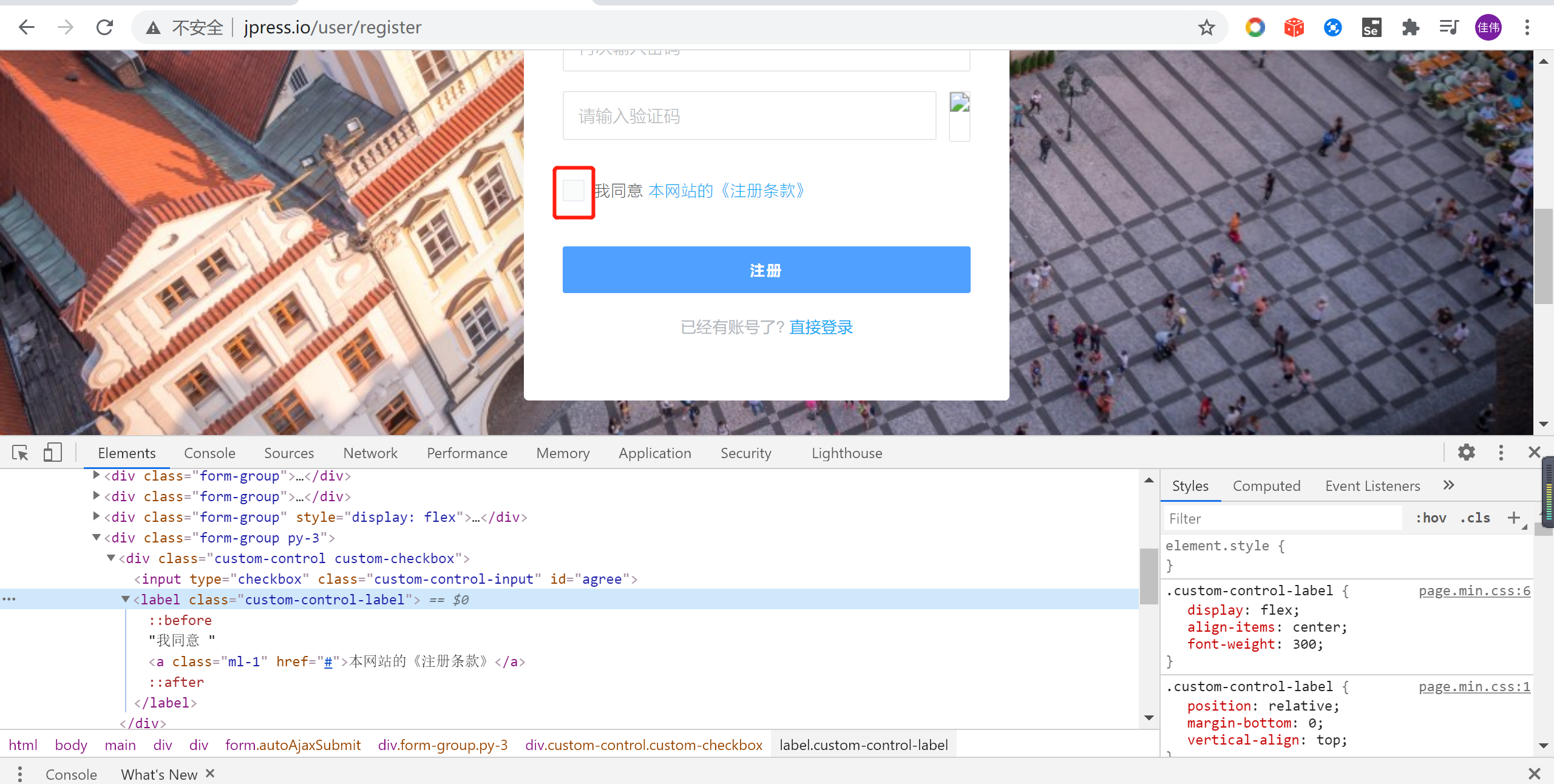This screenshot has height=784, width=1554.
Task: Show more Styles pane tabs chevron
Action: [1448, 485]
